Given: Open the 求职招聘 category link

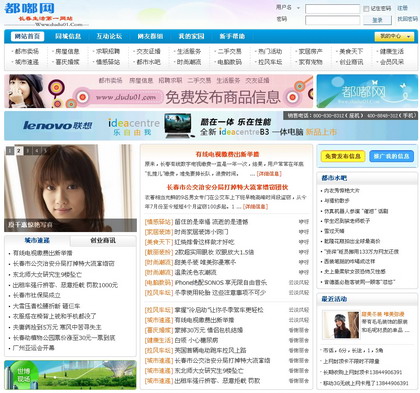Looking at the screenshot, I should pos(108,51).
